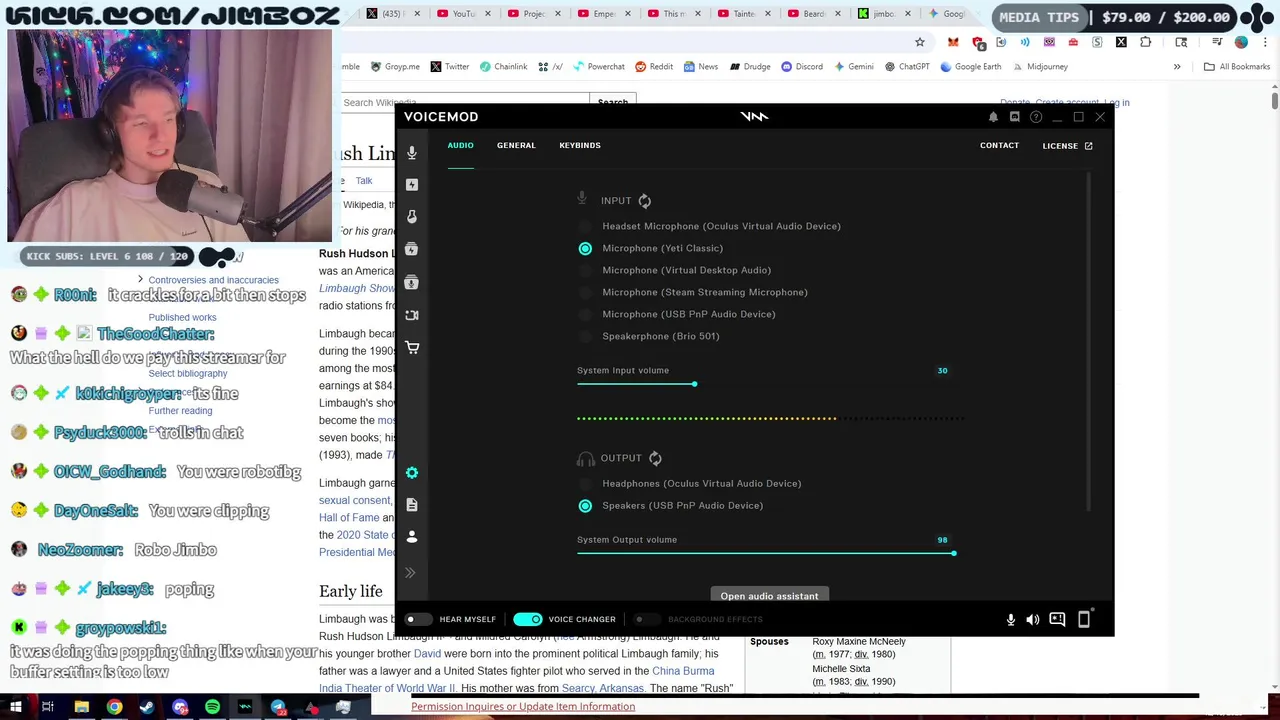Open the Chrome extensions puzzle icon
1280x720 pixels.
pyautogui.click(x=1146, y=42)
